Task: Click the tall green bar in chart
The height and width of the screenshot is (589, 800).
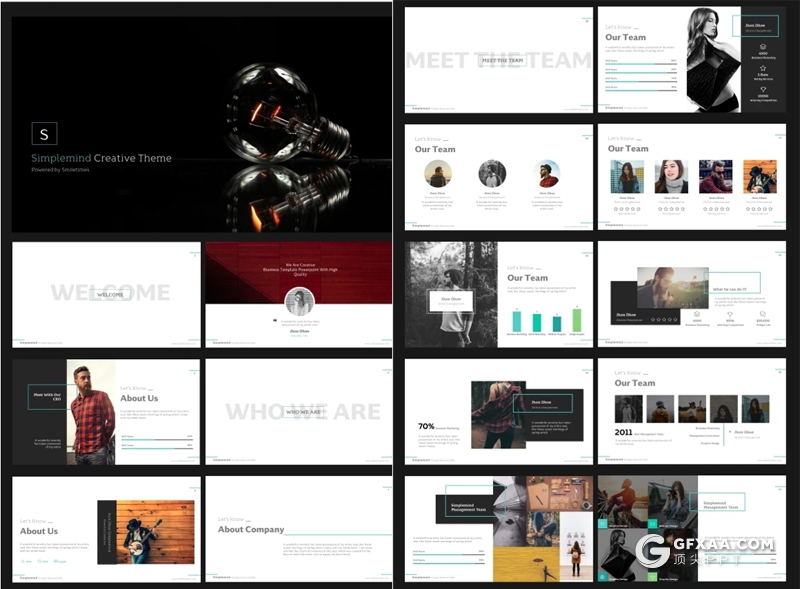Action: pos(576,320)
